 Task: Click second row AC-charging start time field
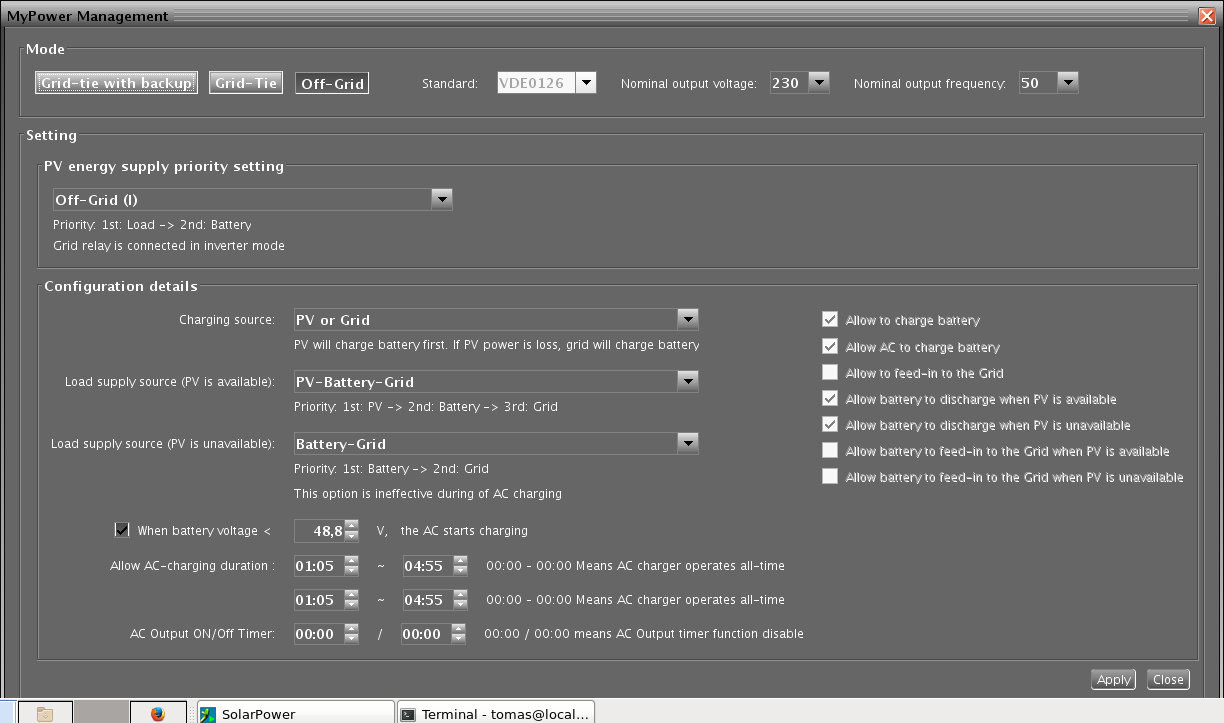319,600
